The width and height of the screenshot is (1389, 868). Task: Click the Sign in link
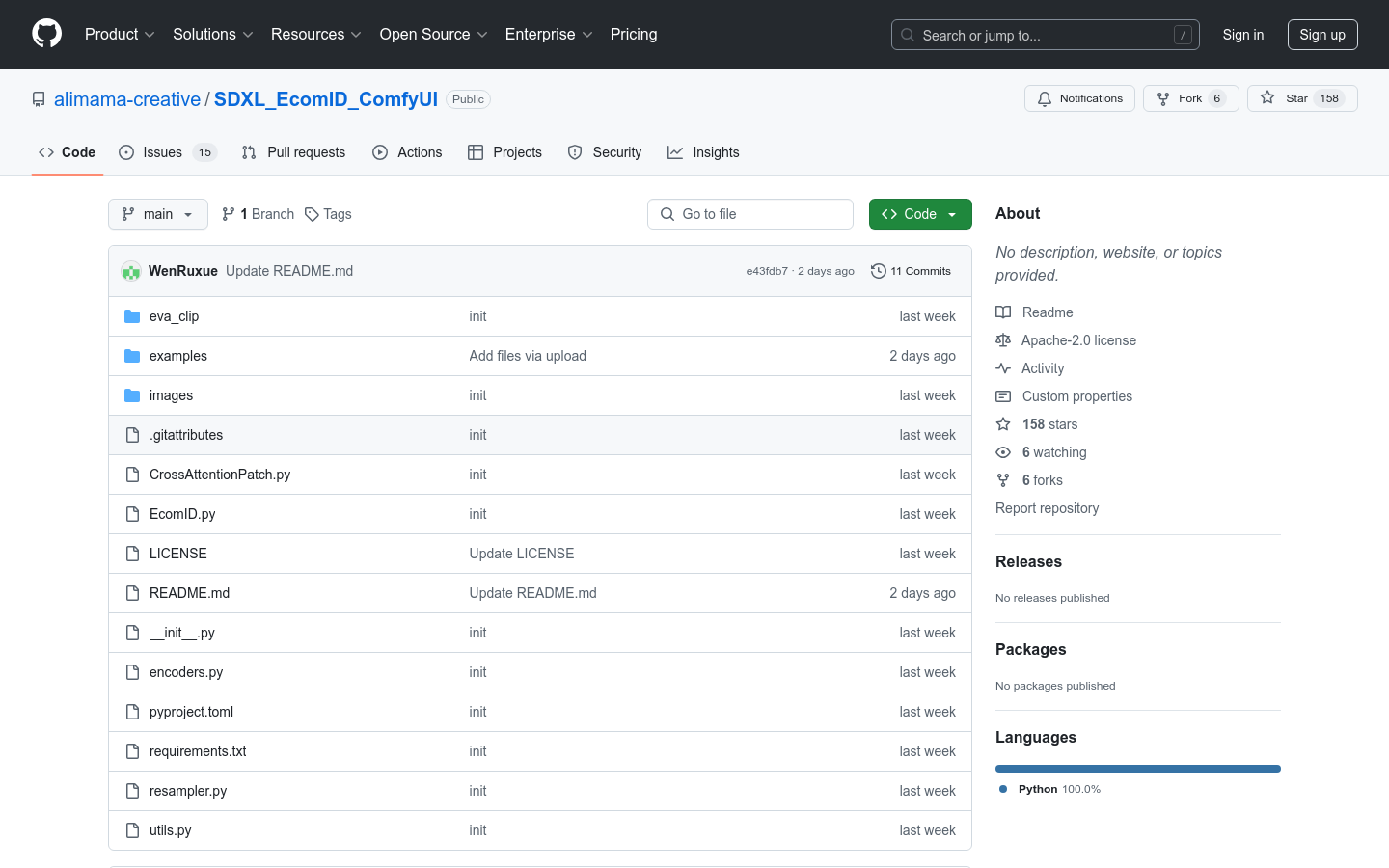[x=1243, y=35]
